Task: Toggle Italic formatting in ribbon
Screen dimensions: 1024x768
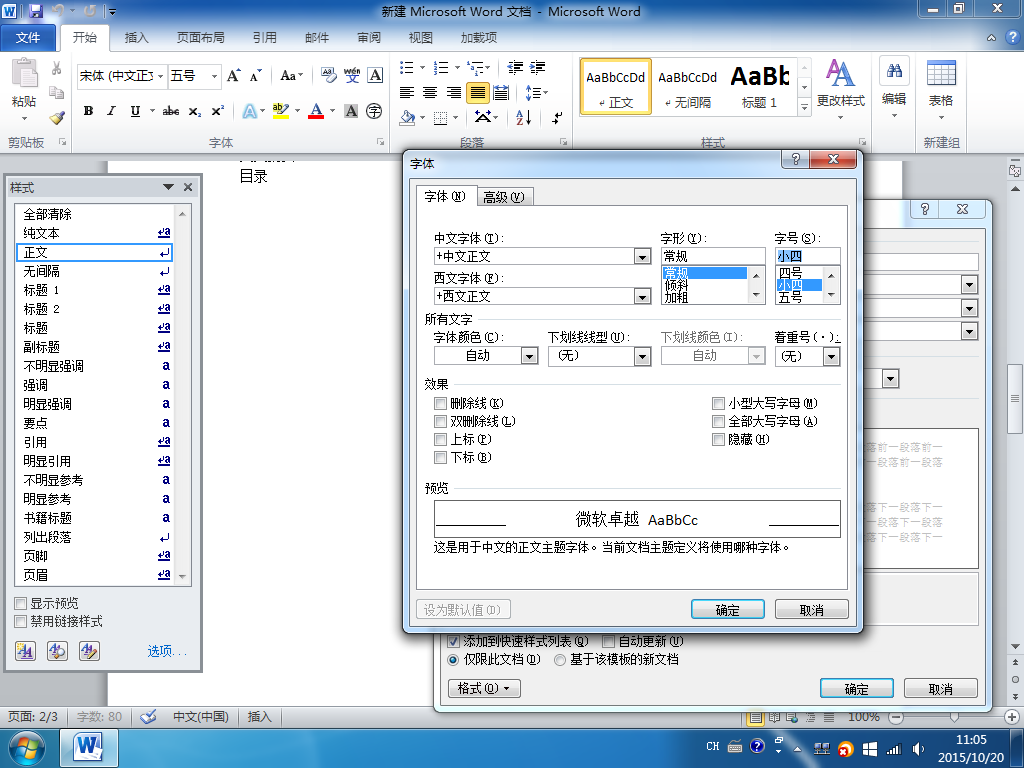Action: click(112, 111)
